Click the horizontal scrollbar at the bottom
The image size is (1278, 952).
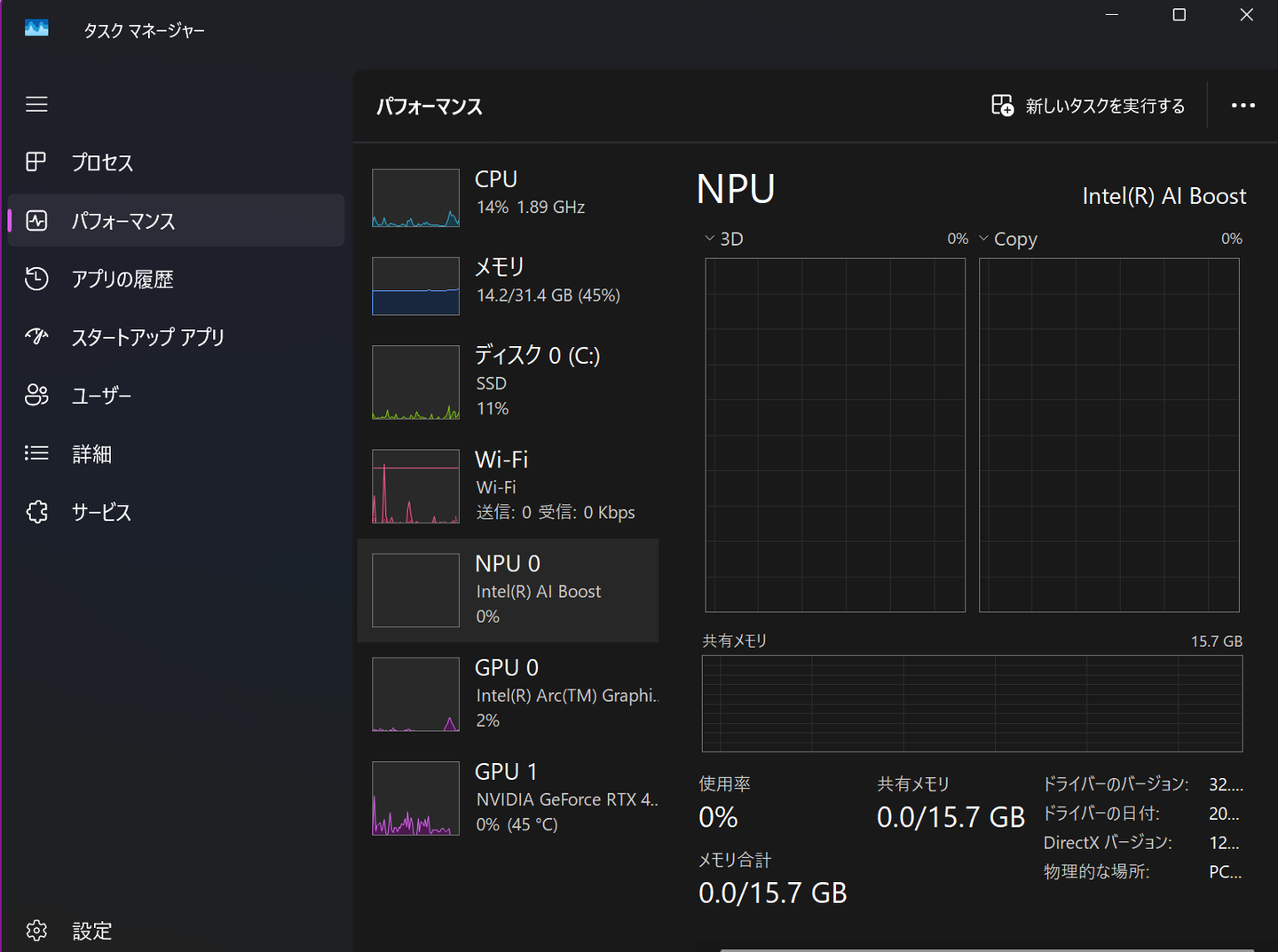click(x=985, y=948)
